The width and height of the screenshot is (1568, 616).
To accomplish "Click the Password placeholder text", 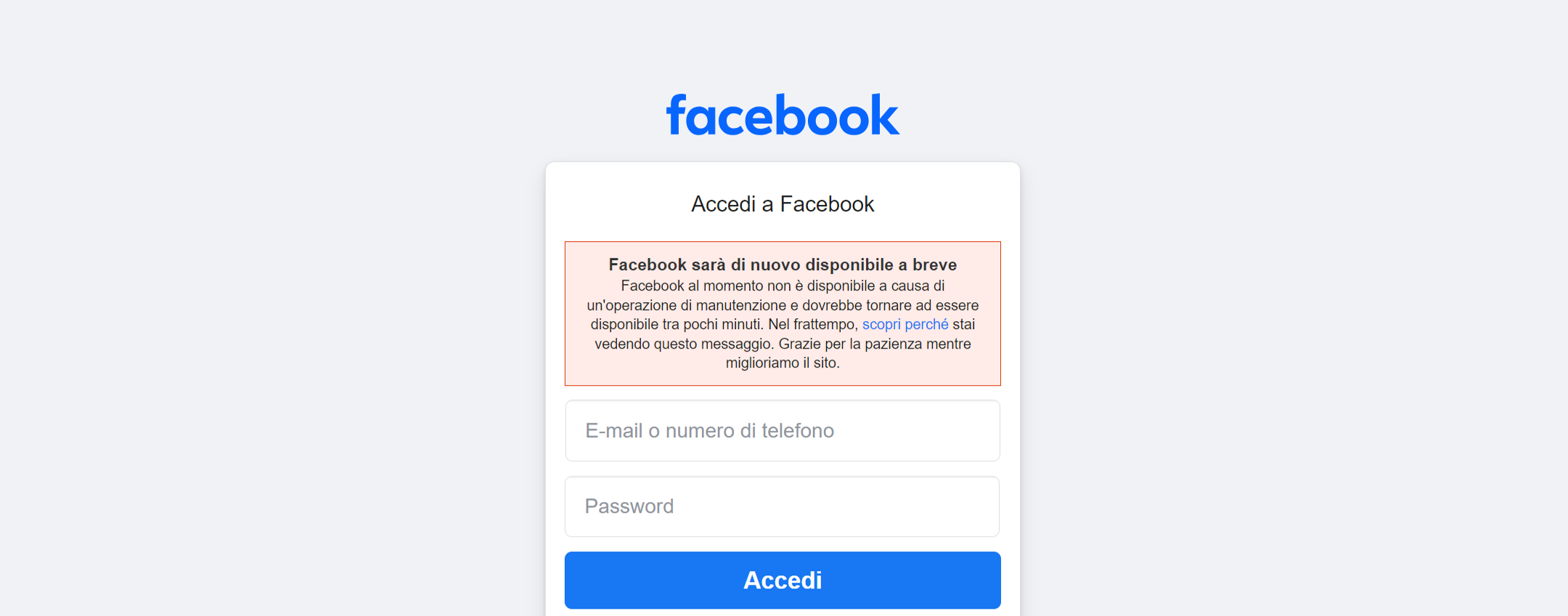I will click(629, 506).
